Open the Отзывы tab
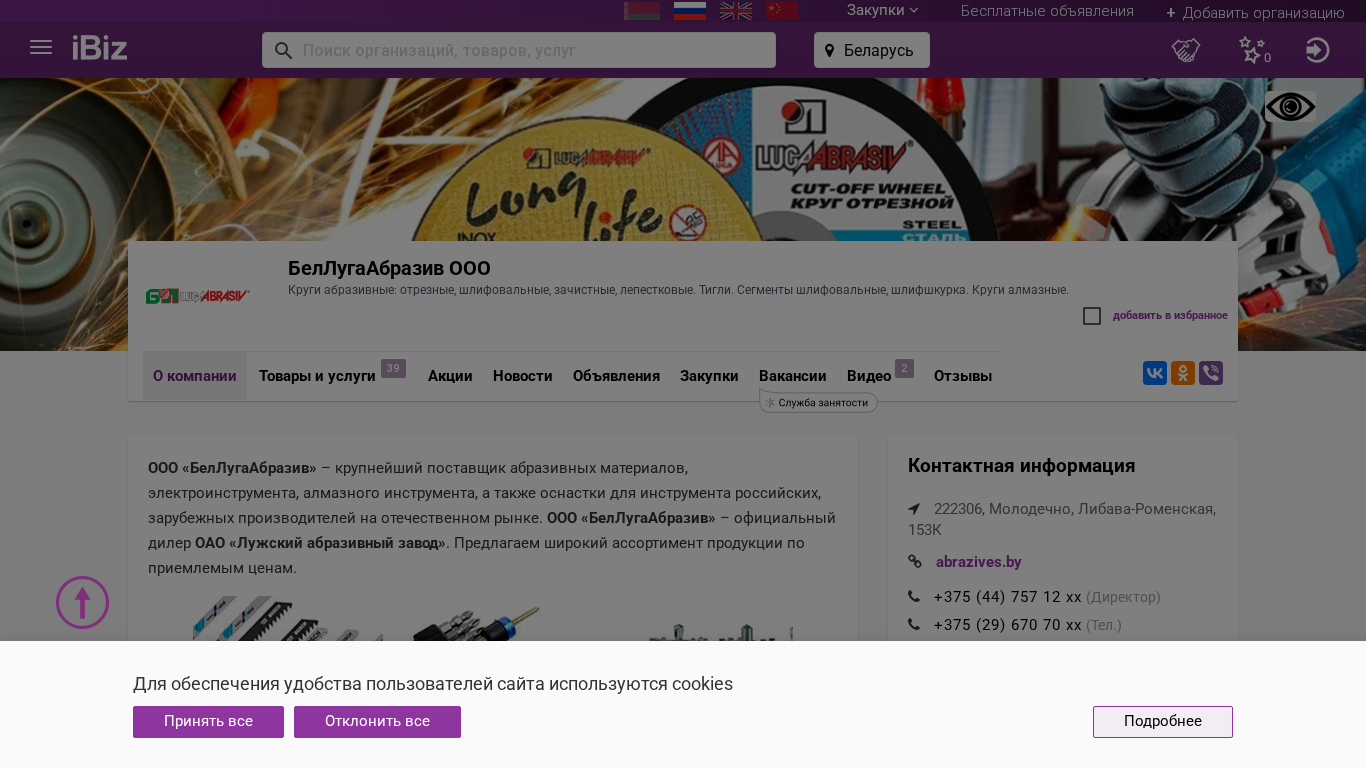The width and height of the screenshot is (1366, 768). tap(963, 376)
